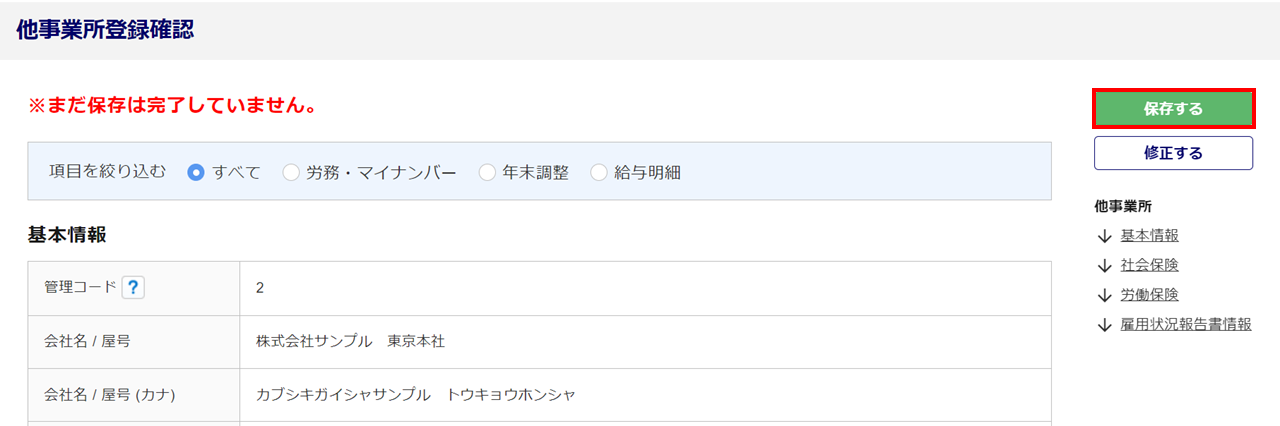Image resolution: width=1280 pixels, height=426 pixels.
Task: Click the company name value 株式会社サンプル 東京本社
Action: pos(350,342)
